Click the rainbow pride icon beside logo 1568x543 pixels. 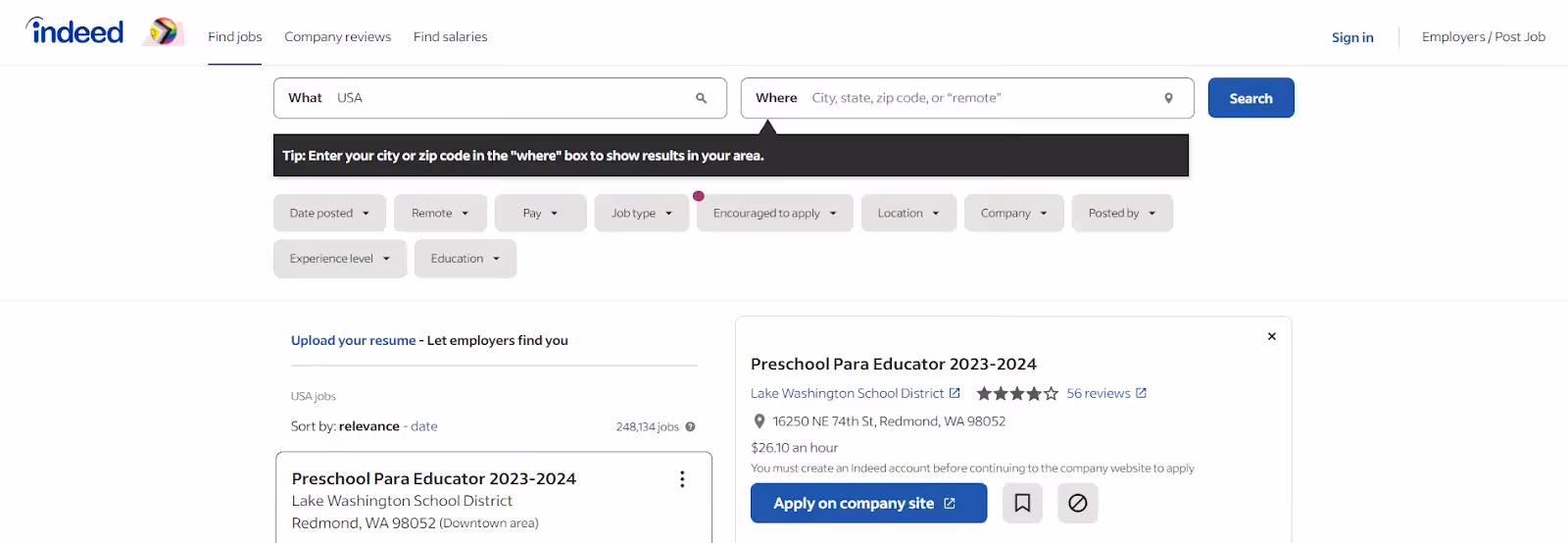(164, 32)
